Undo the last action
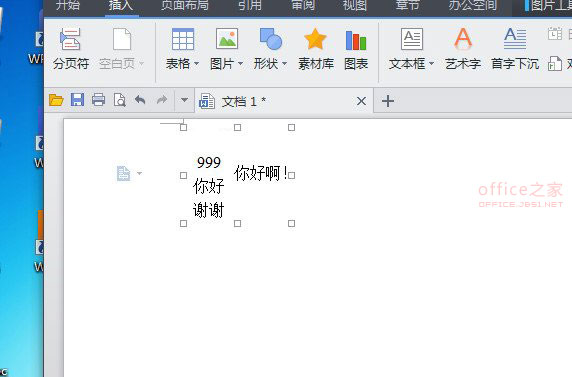The image size is (572, 377). [x=140, y=99]
